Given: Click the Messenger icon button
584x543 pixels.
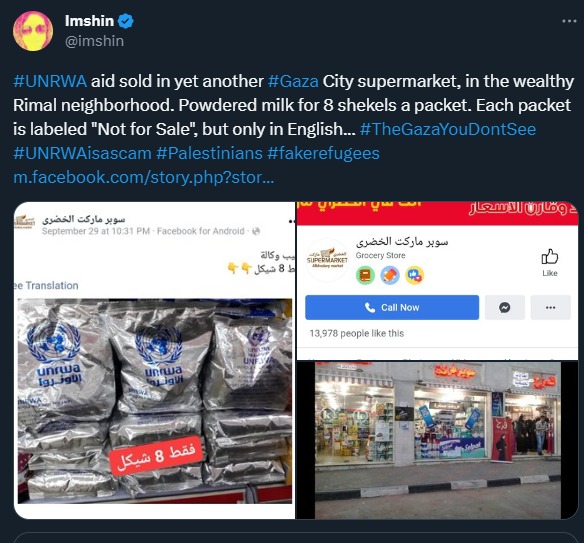Looking at the screenshot, I should point(505,308).
